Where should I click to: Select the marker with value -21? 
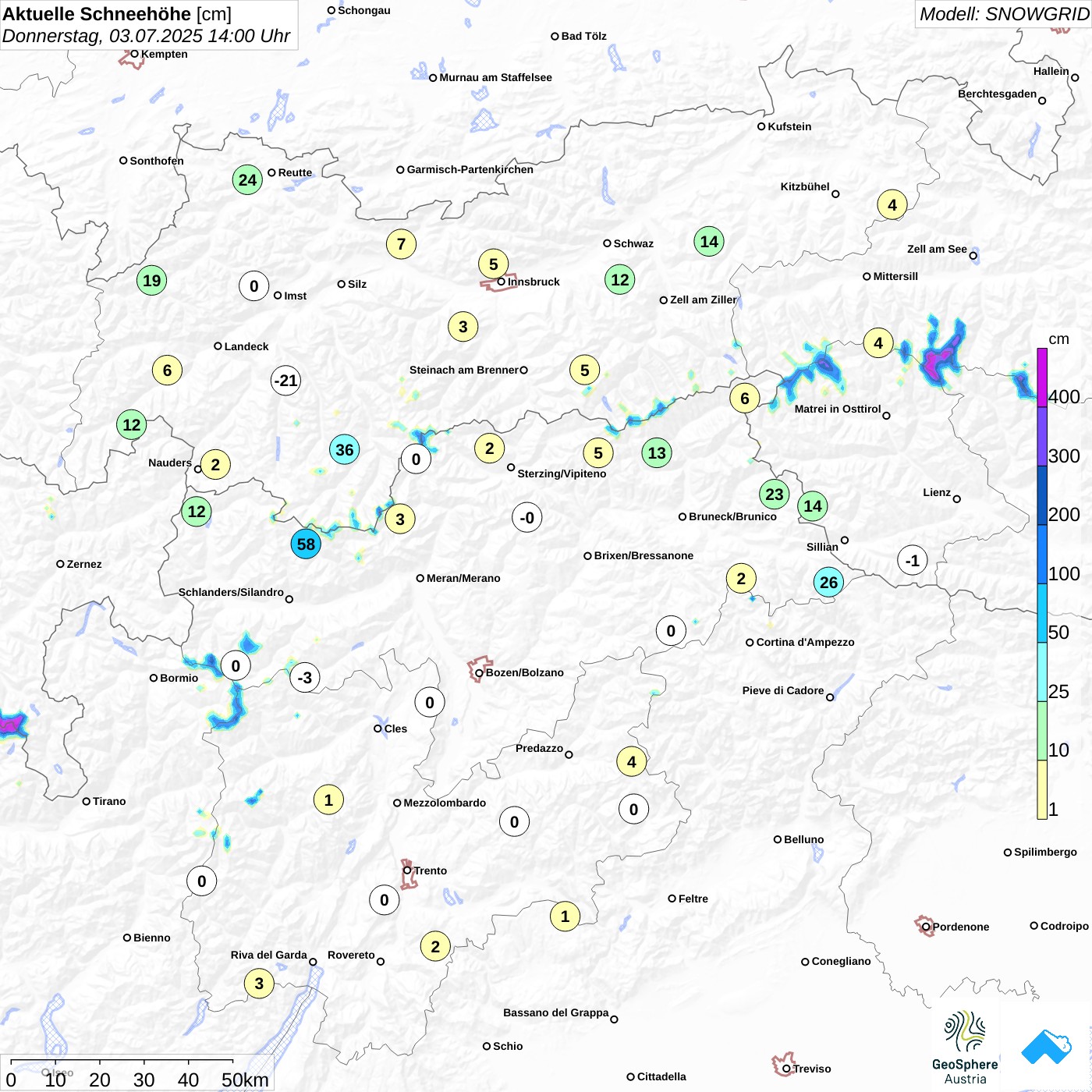pyautogui.click(x=285, y=381)
